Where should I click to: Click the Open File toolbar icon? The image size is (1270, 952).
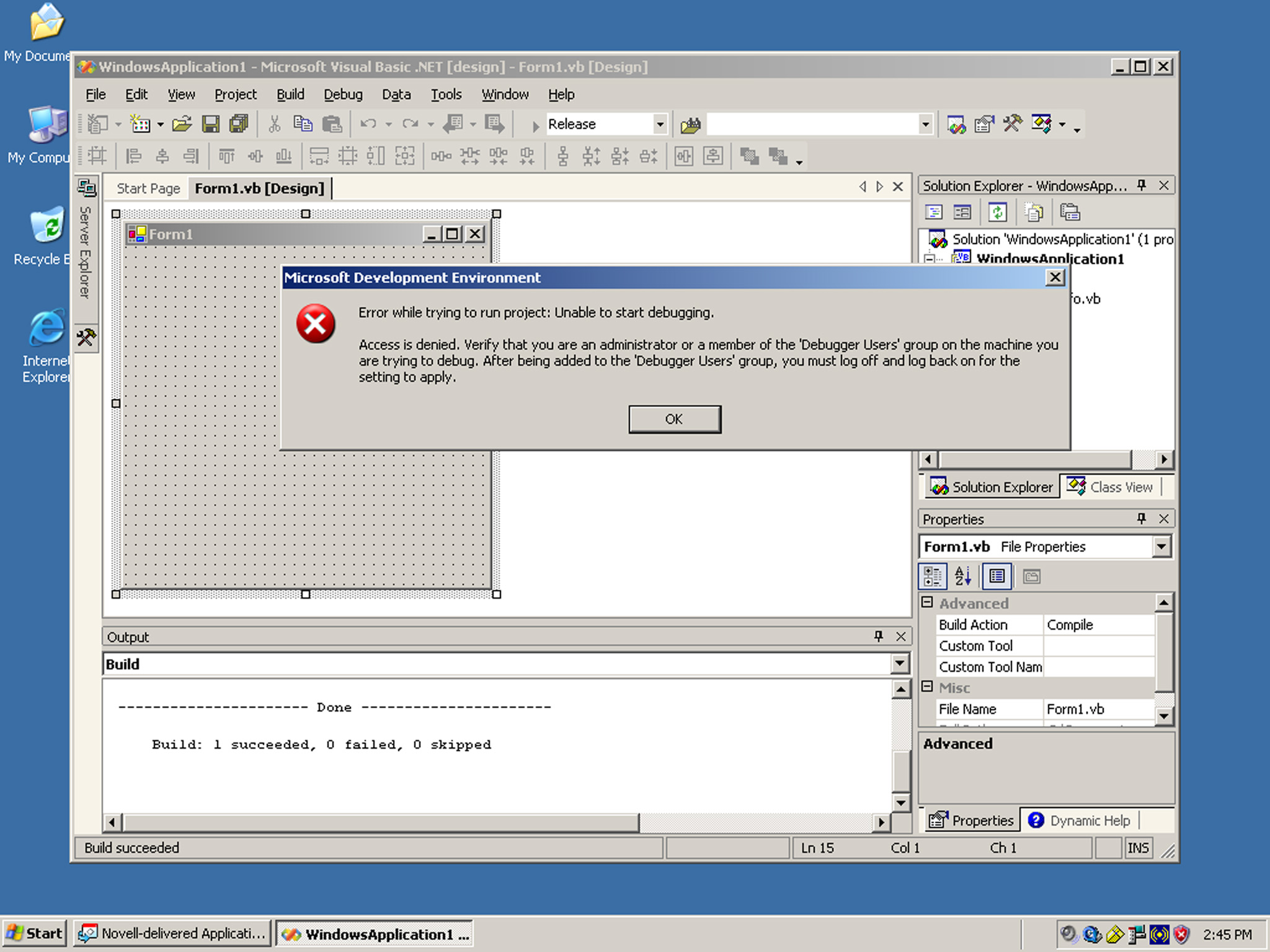click(x=182, y=125)
